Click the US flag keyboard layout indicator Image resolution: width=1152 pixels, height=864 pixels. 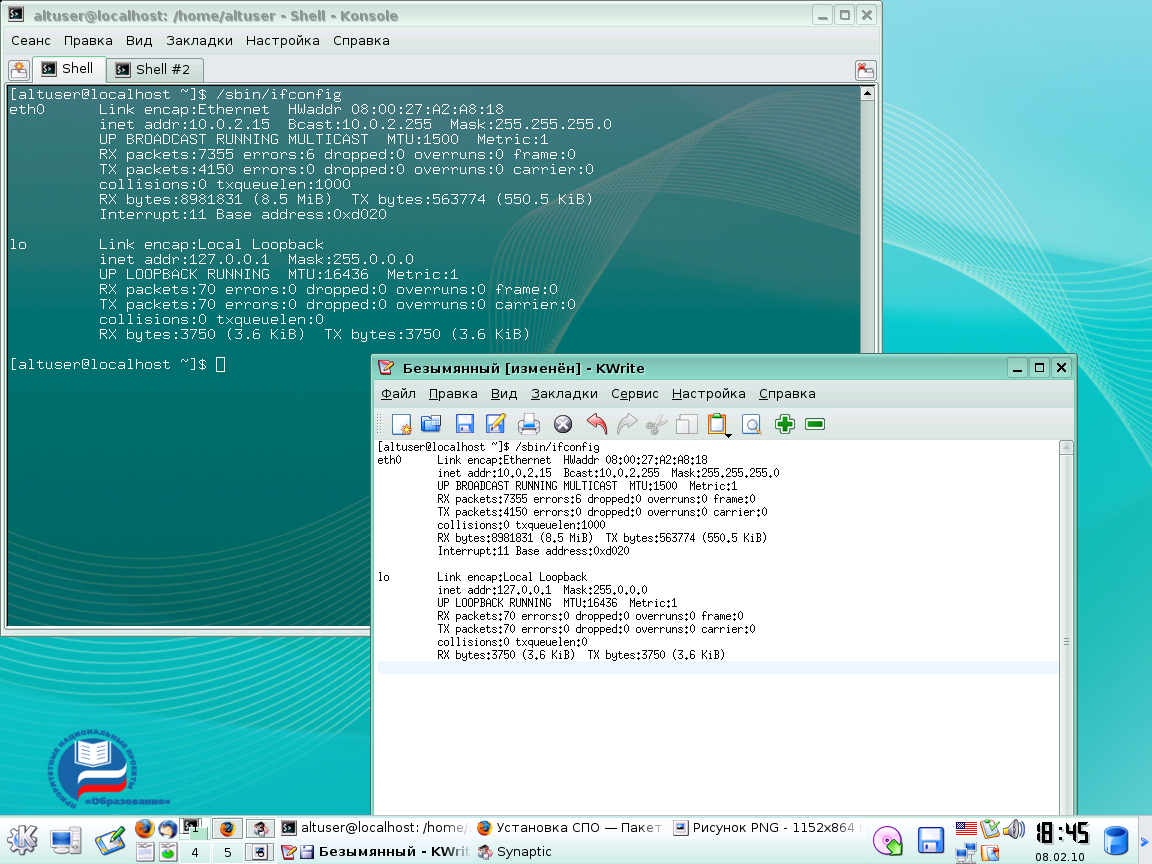click(966, 829)
